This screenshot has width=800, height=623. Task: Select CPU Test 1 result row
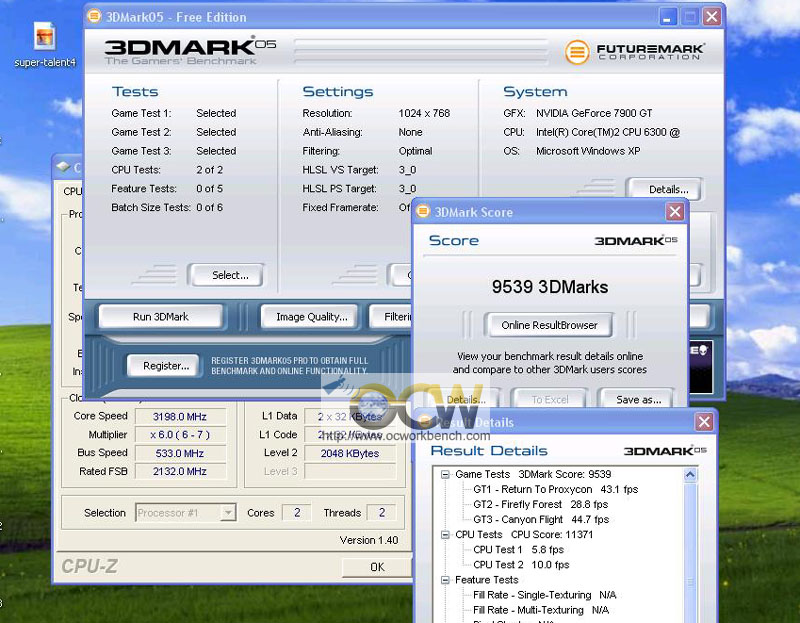point(518,550)
